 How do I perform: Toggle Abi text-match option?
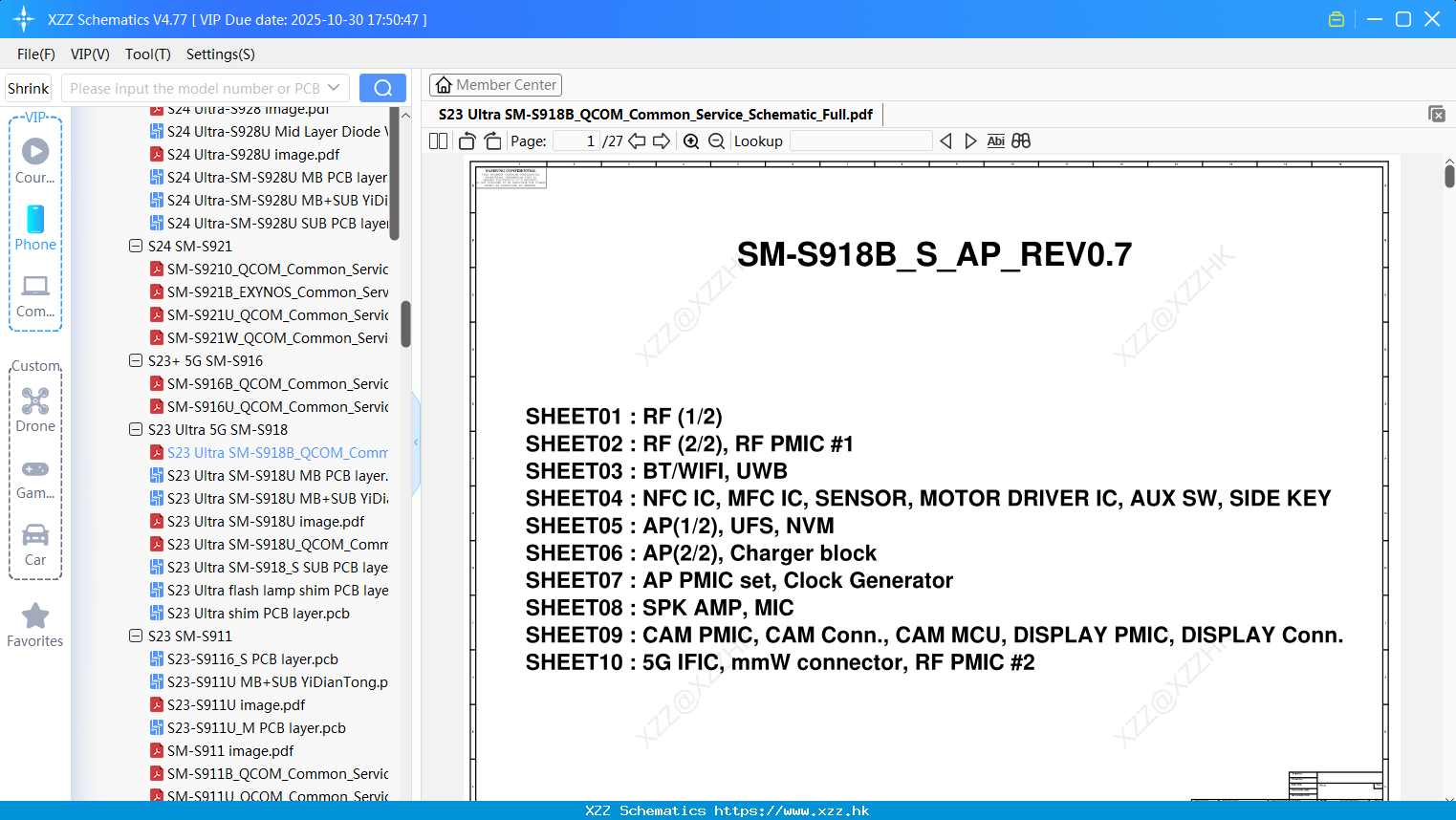[x=995, y=141]
